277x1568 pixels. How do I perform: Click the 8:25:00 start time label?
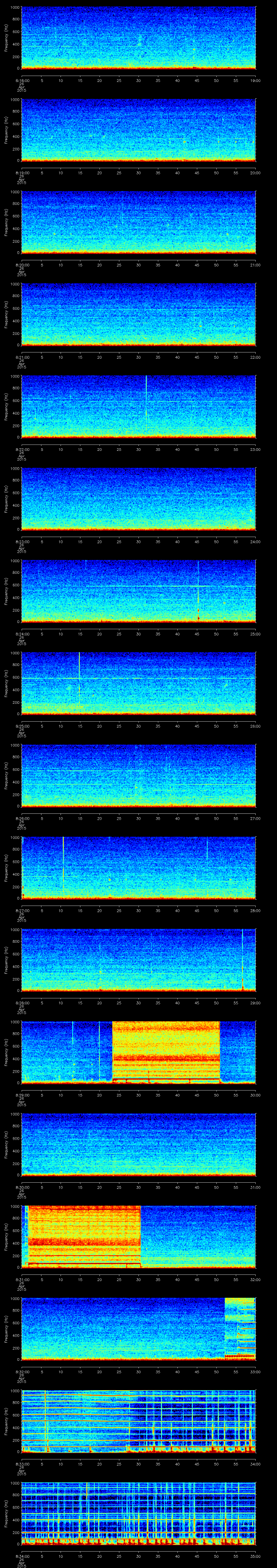(22, 726)
